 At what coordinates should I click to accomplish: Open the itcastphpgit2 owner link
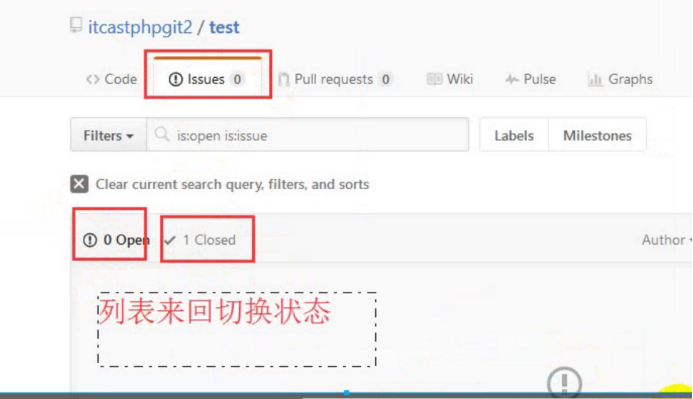(140, 27)
